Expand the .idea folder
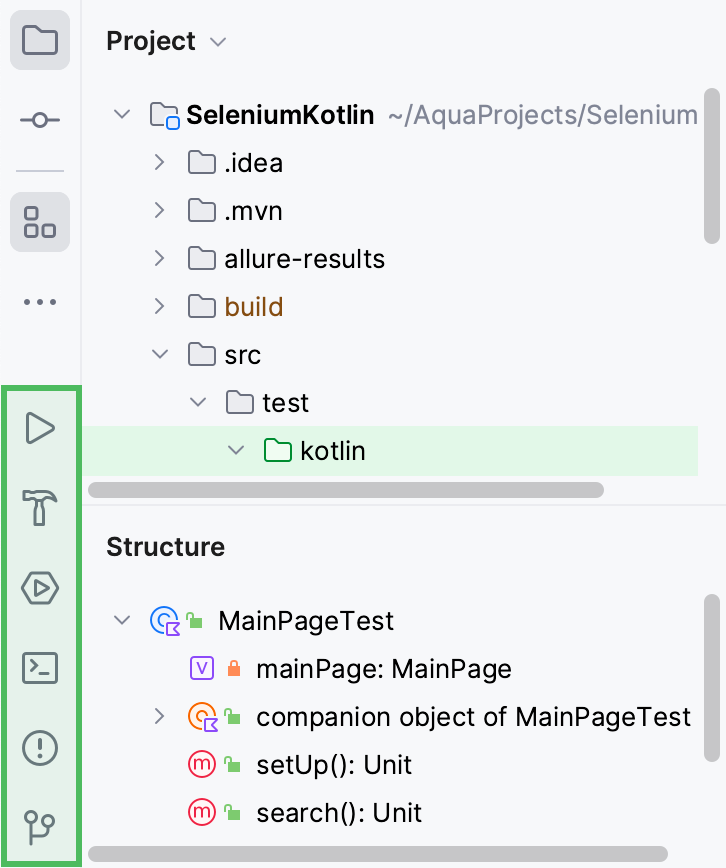Screen dimensions: 726x868 [x=159, y=163]
